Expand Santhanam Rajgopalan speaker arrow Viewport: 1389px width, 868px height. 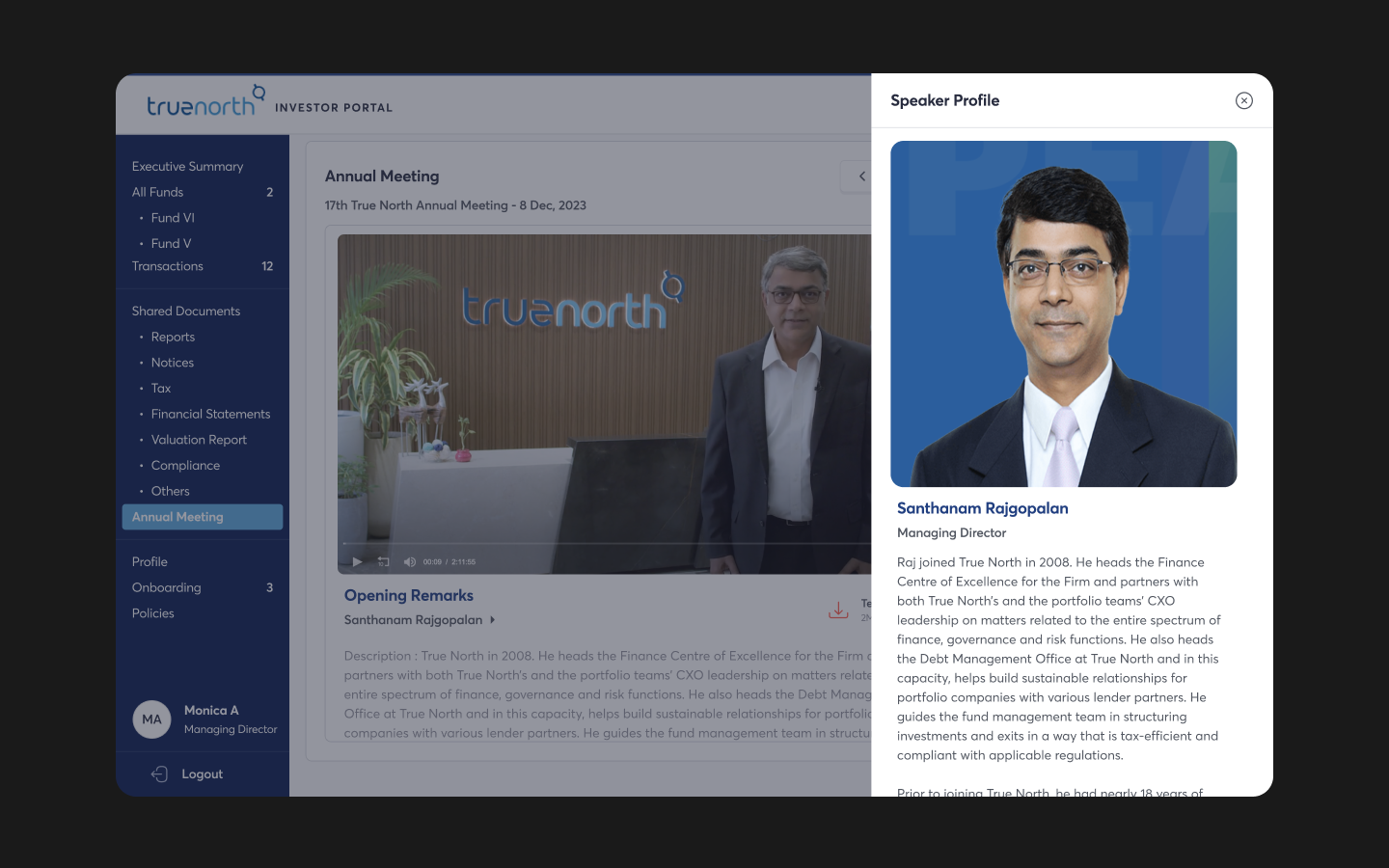(493, 620)
